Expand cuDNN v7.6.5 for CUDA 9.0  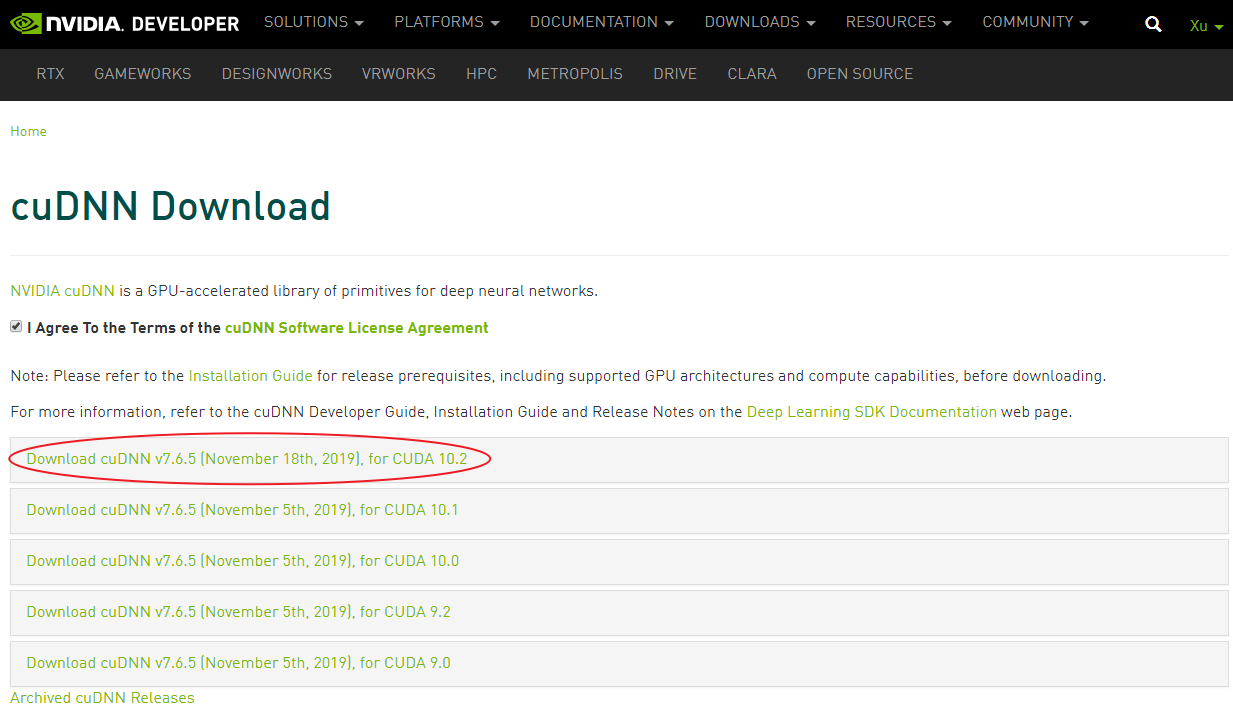click(619, 664)
